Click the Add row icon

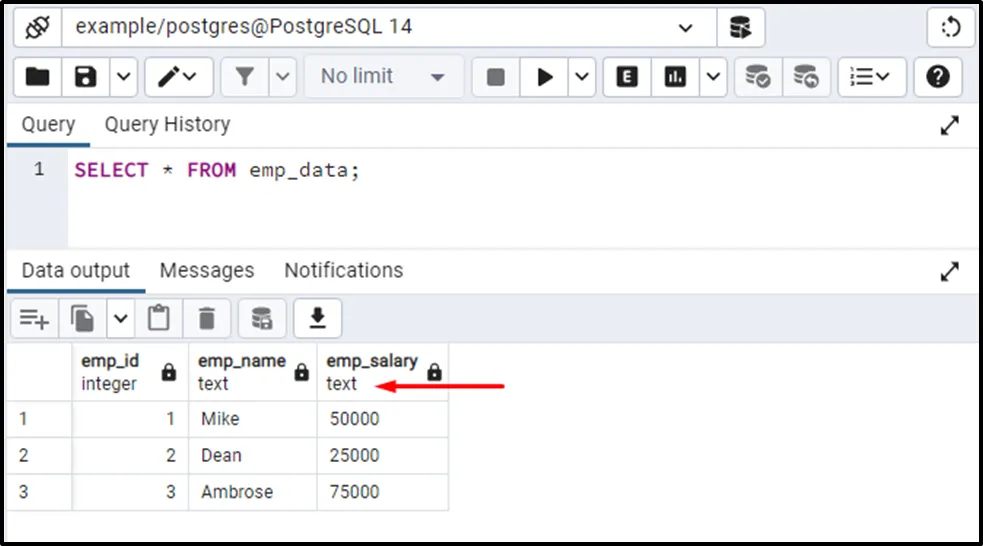tap(34, 318)
